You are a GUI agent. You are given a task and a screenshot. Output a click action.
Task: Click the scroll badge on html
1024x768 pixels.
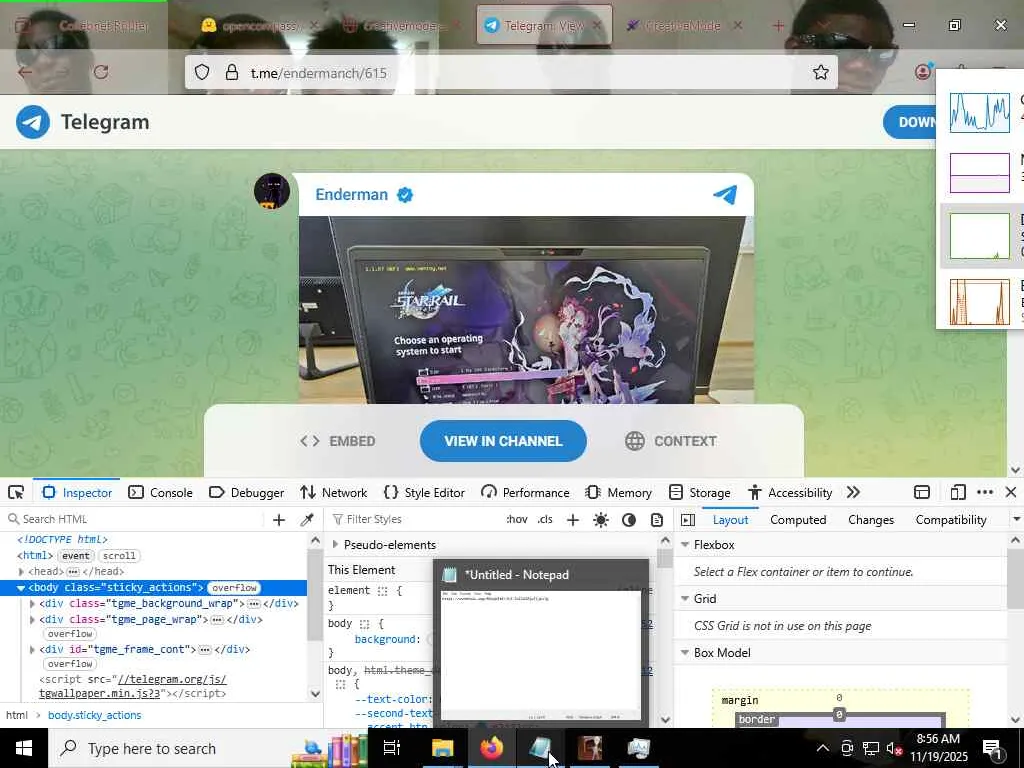pyautogui.click(x=119, y=556)
